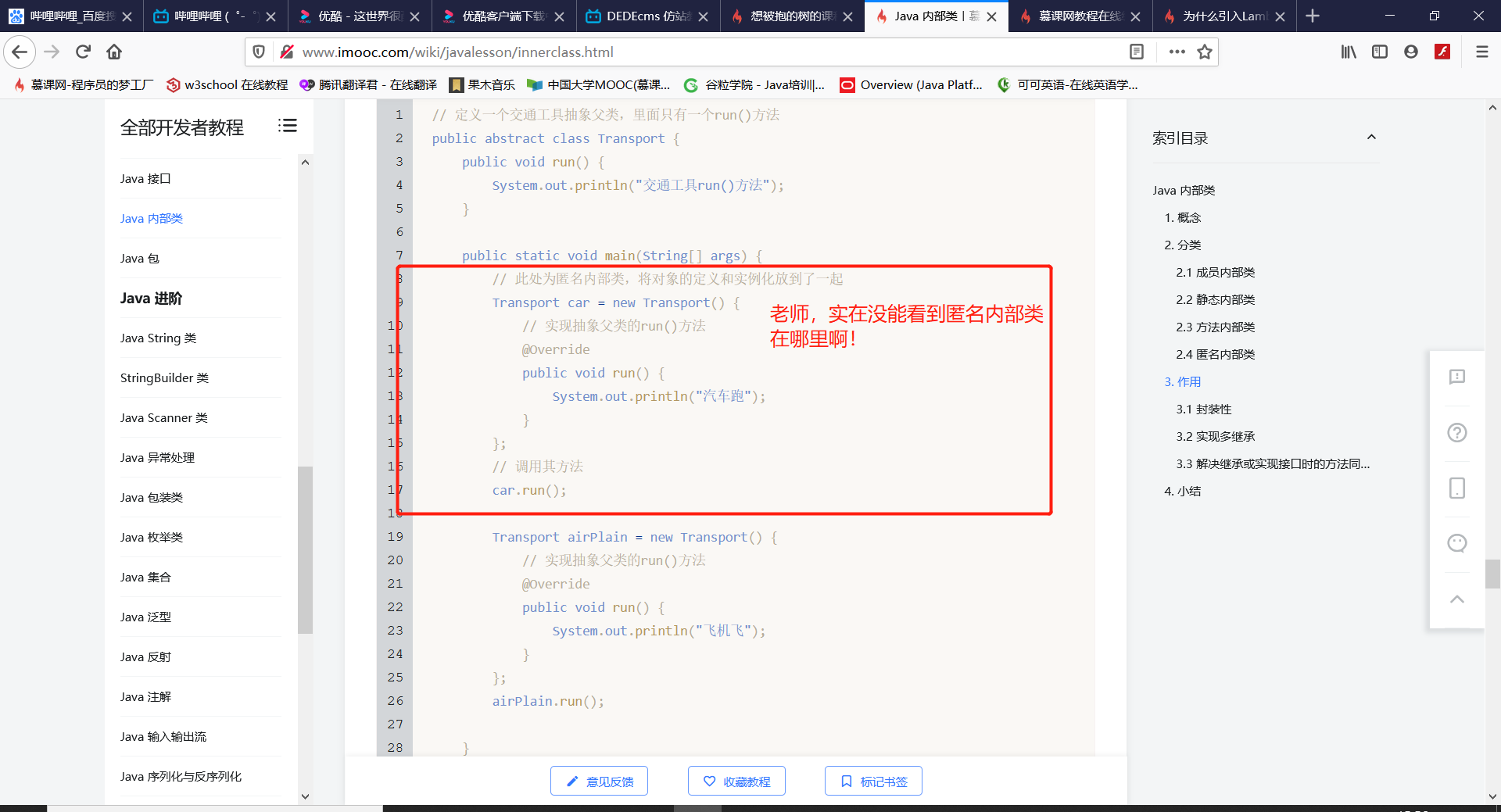Open the '腾讯翻译君 - 在线翻译' bookmark
Viewport: 1501px width, 812px height.
368,84
